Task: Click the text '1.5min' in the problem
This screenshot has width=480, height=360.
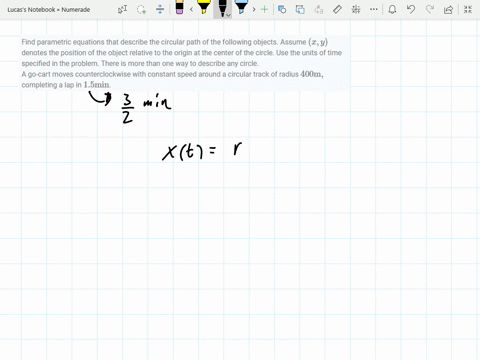Action: (x=96, y=85)
